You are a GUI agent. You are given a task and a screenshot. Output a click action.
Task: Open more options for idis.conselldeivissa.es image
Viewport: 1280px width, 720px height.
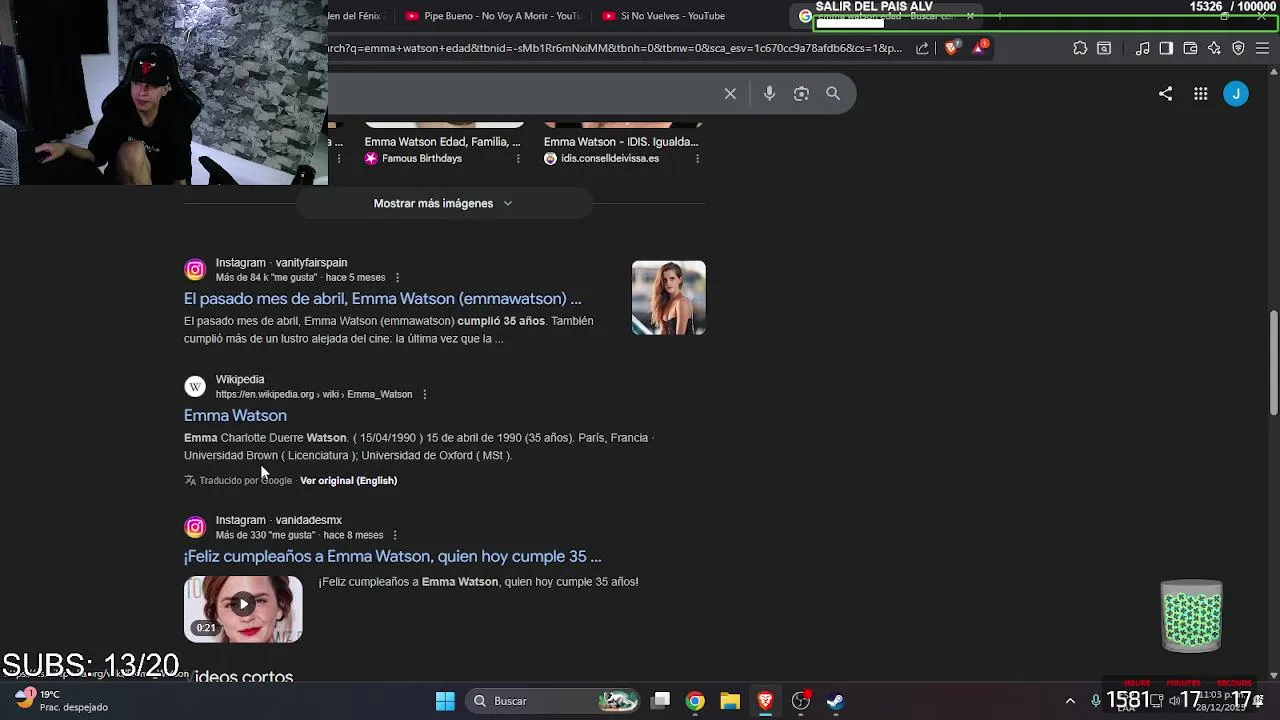click(697, 158)
